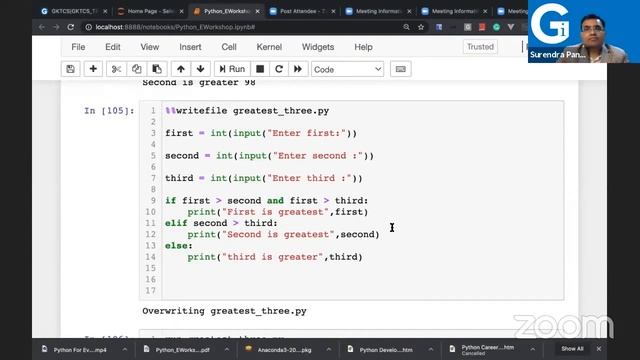Click the zoom magnifier icon in address bar
This screenshot has height=360, width=640.
coord(406,27)
